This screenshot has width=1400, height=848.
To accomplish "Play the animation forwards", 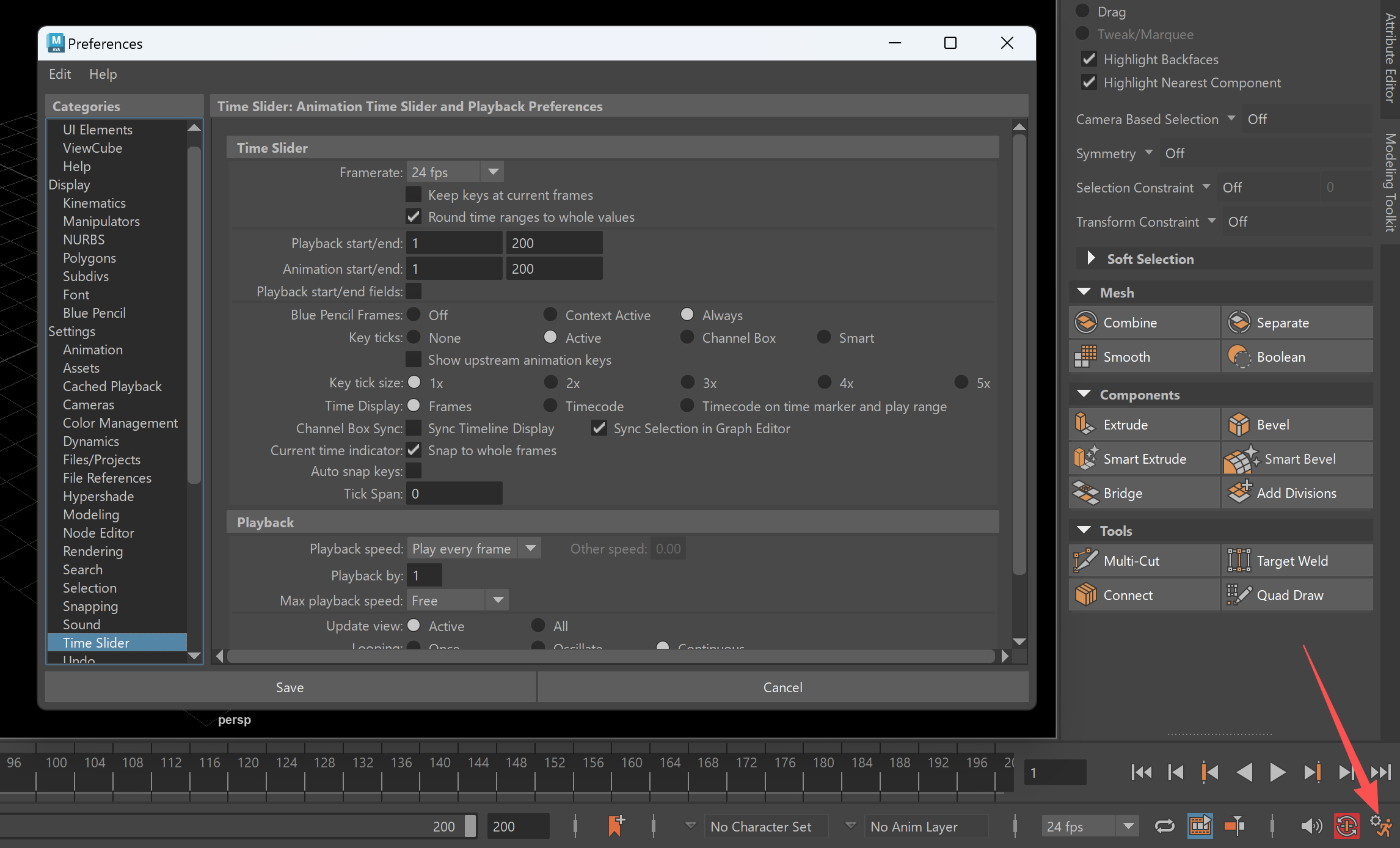I will pos(1277,773).
